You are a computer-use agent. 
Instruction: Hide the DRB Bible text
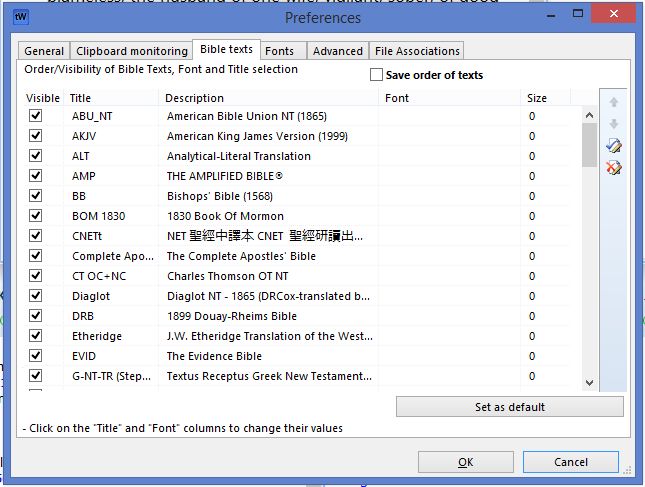[x=35, y=315]
